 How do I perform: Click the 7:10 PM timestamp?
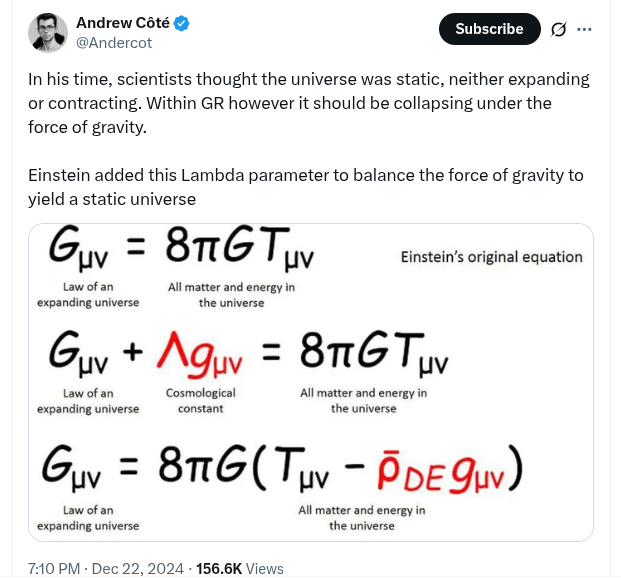tap(54, 569)
